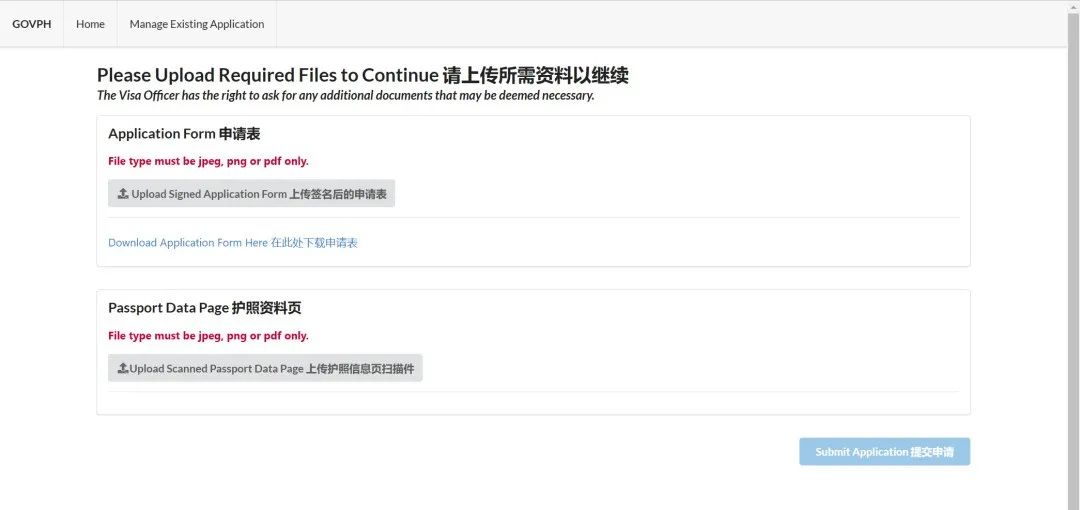Select the Application Form 申请表 section title
This screenshot has height=510, width=1080.
pyautogui.click(x=184, y=134)
